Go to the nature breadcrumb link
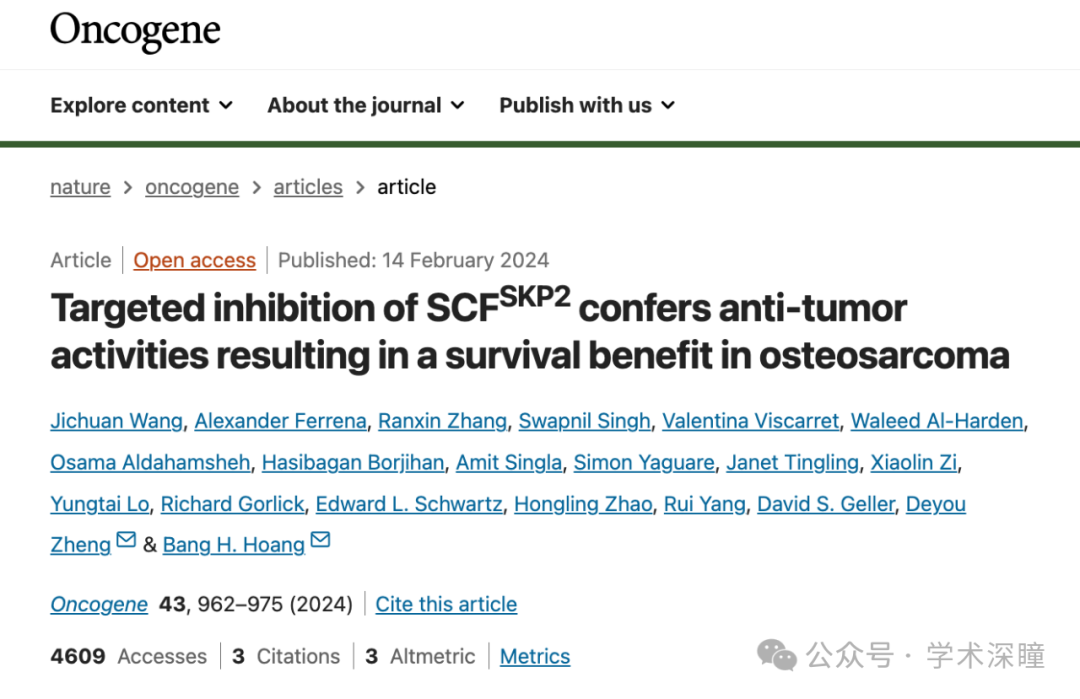 [x=80, y=187]
